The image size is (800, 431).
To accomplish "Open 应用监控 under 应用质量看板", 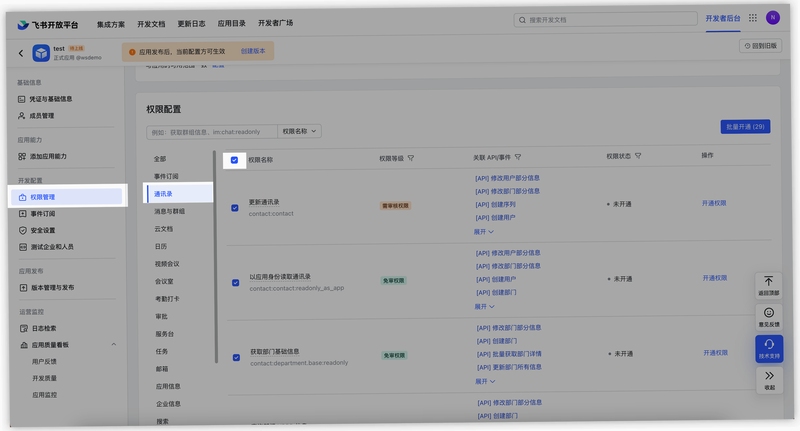I will coord(45,395).
